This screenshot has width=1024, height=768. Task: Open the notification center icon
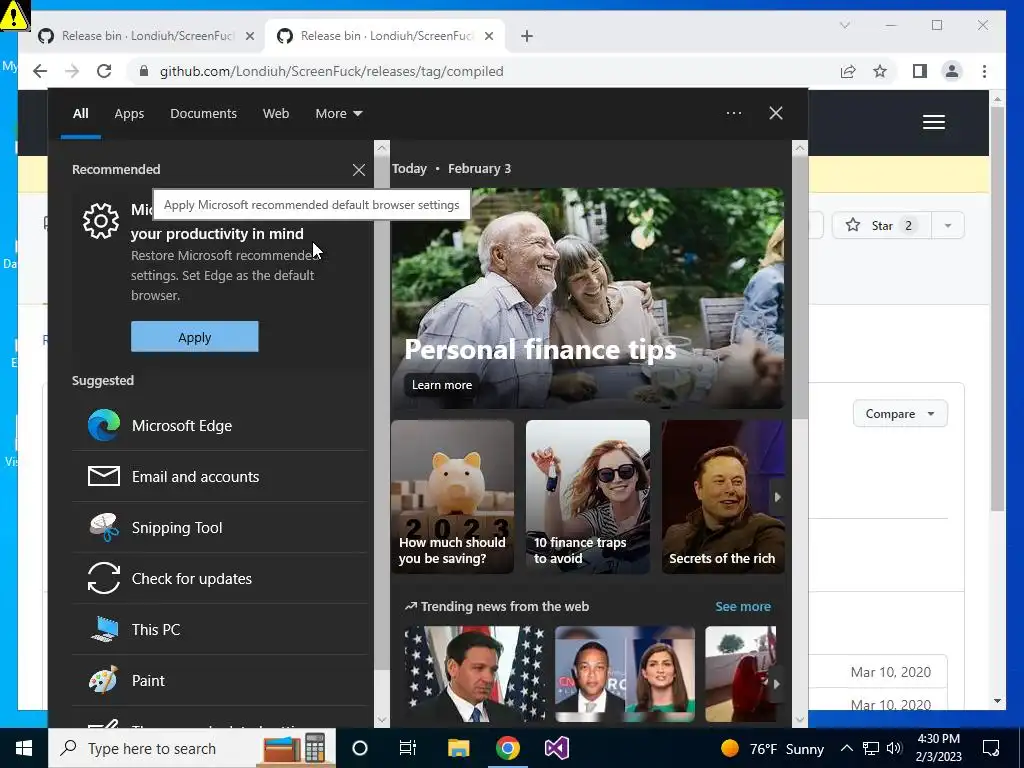[991, 748]
